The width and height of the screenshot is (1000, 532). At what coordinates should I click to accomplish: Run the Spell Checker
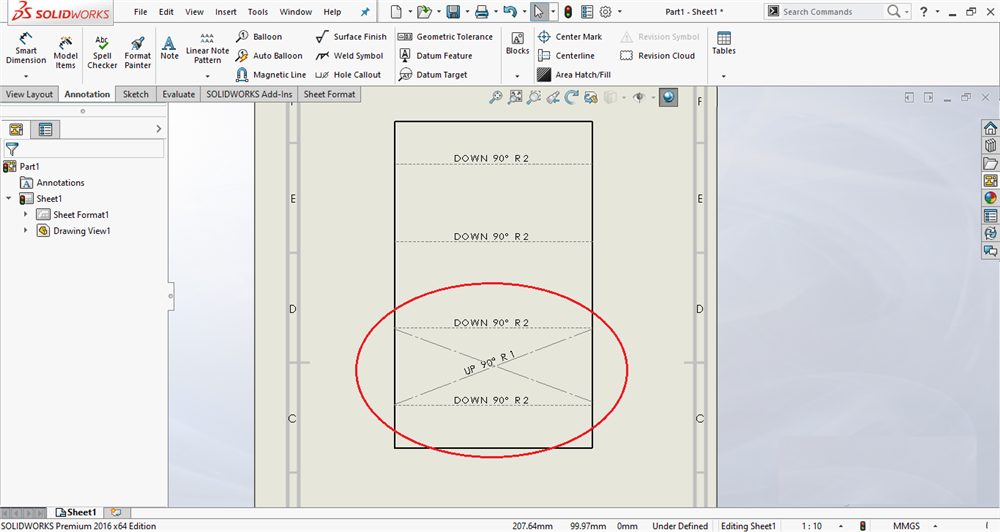(102, 52)
